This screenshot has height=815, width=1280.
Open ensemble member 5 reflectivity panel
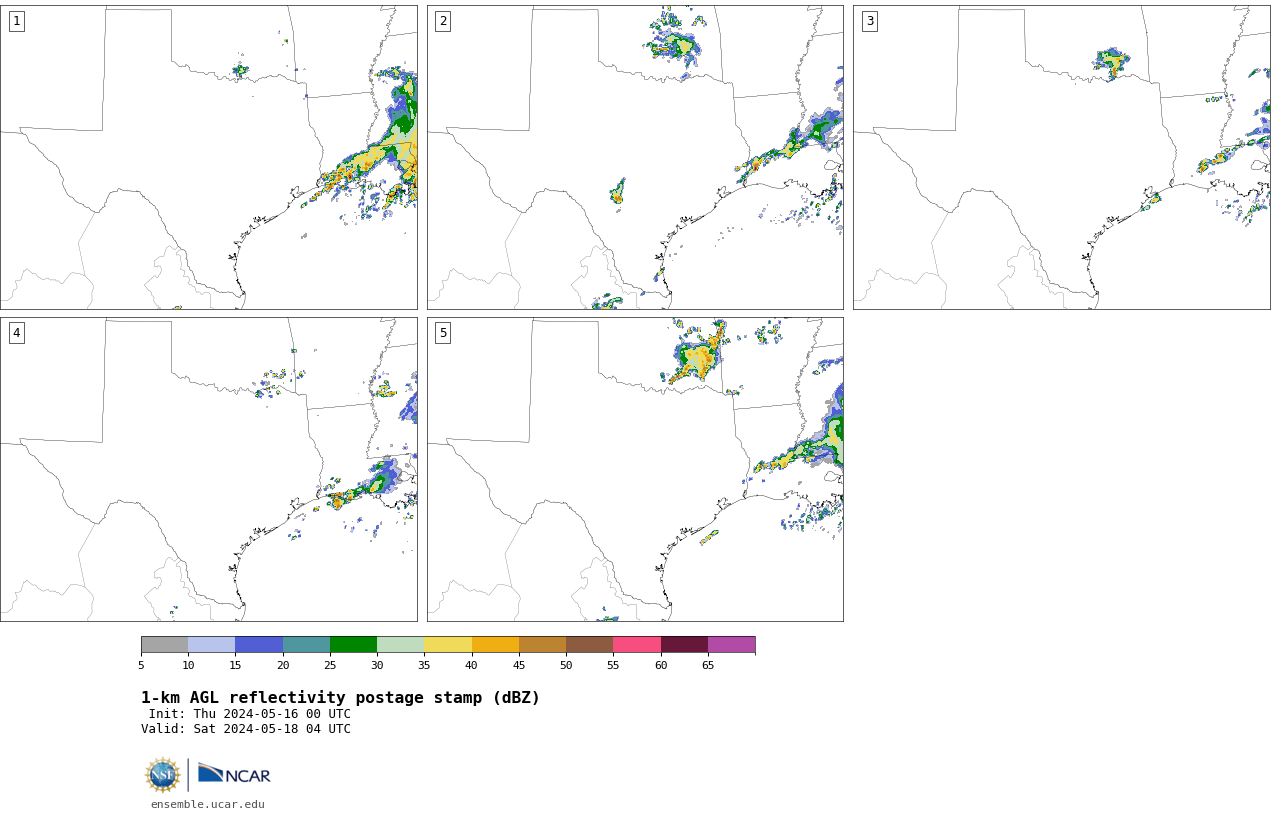[635, 469]
